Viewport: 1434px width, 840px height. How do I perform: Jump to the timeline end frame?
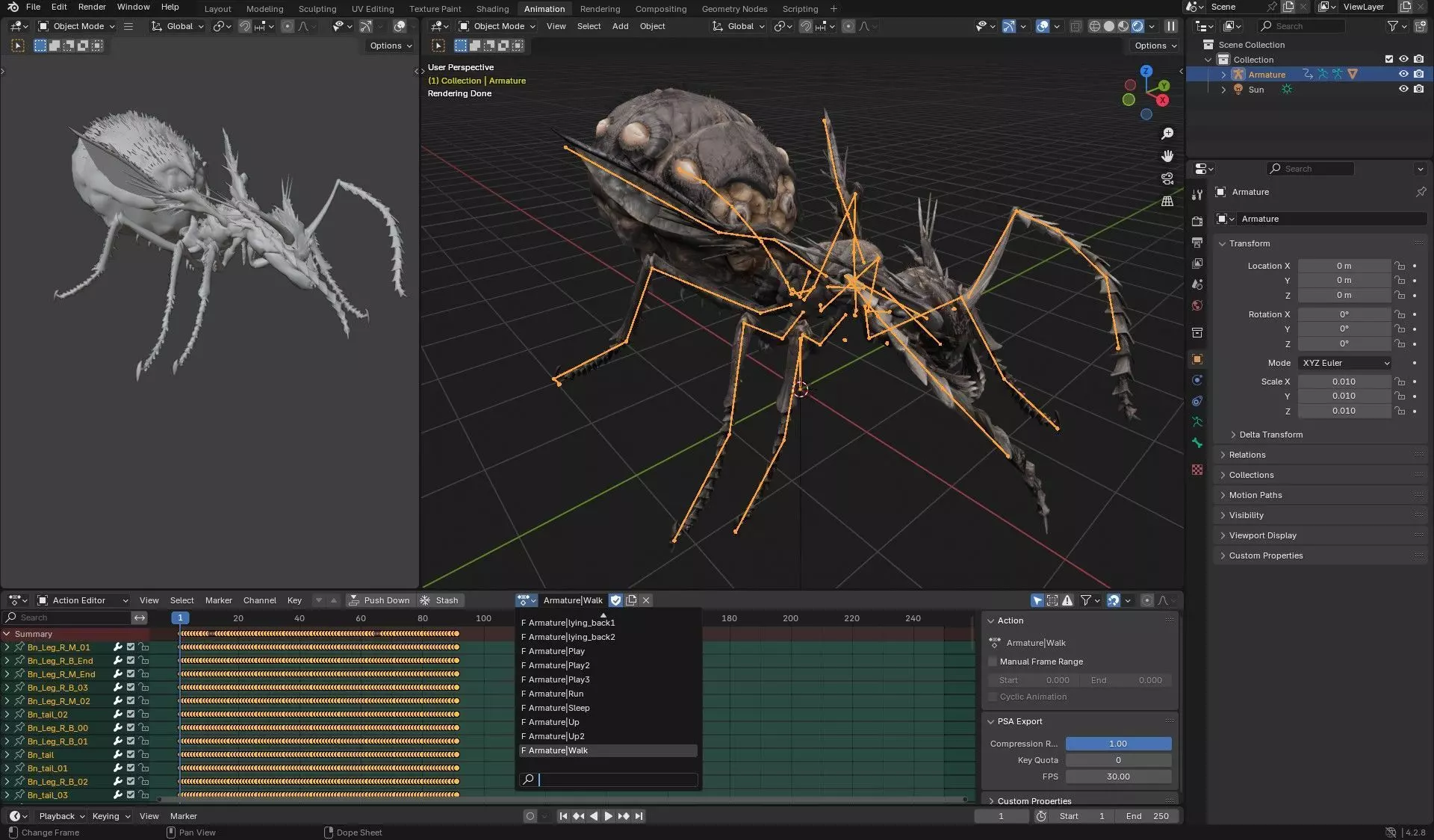pyautogui.click(x=639, y=816)
